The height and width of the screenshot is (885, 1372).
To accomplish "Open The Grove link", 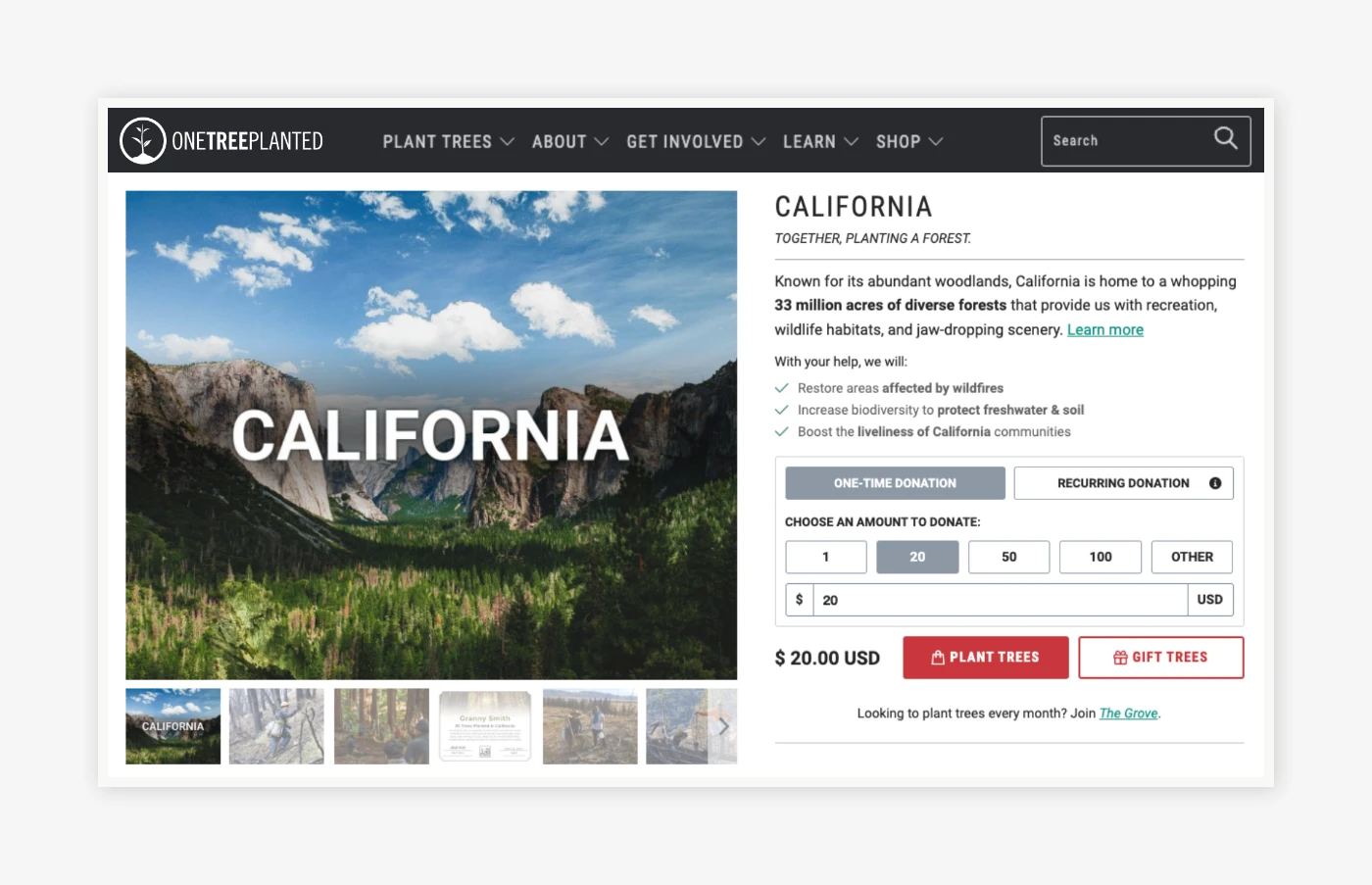I will pos(1128,713).
